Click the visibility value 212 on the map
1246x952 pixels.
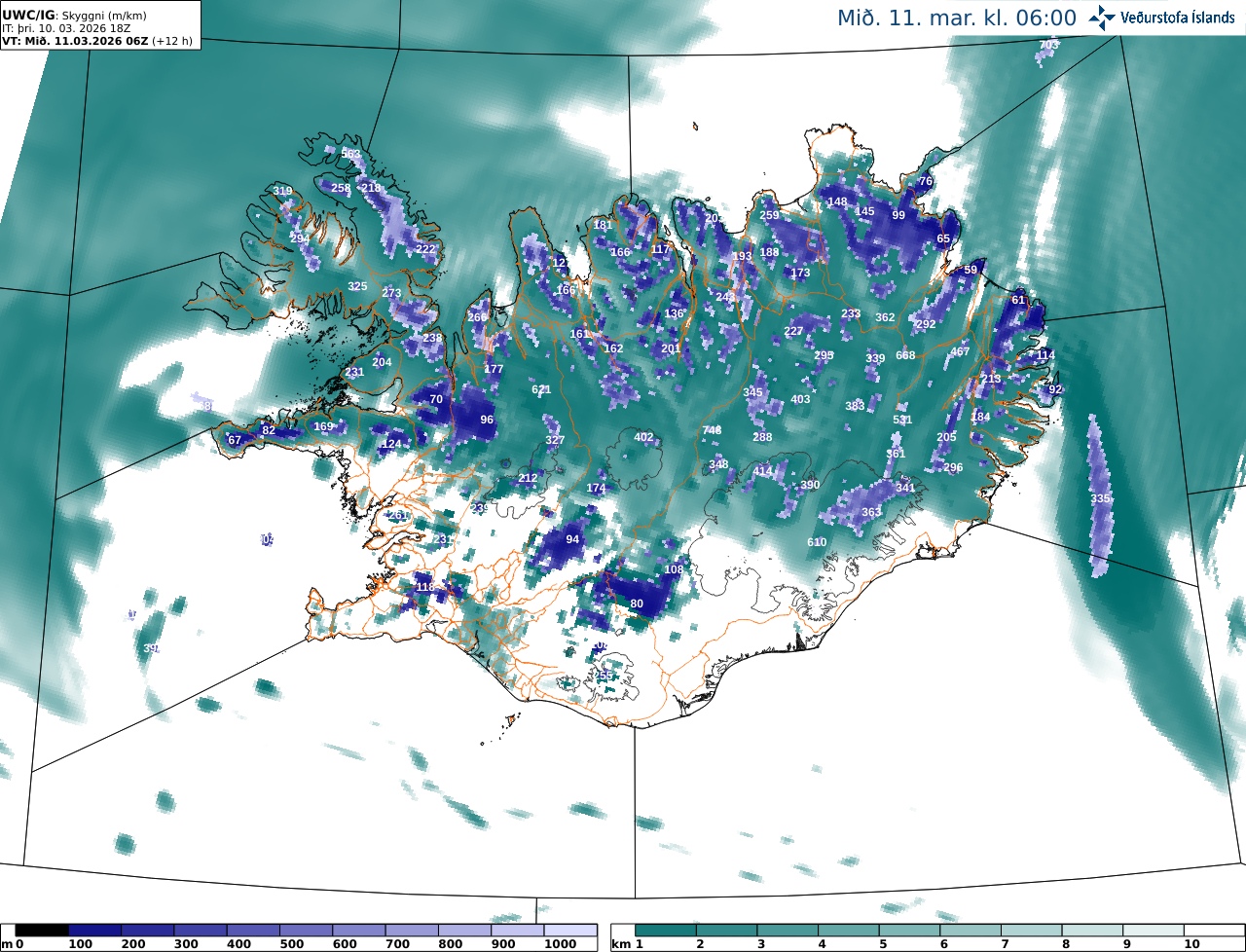[x=528, y=478]
